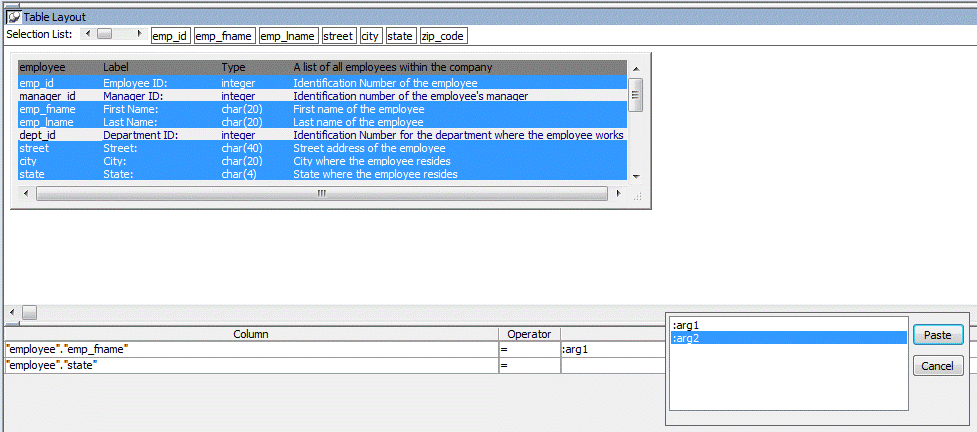Click left arrow of Selection List scroller
Viewport: 977px width, 432px height.
point(88,35)
